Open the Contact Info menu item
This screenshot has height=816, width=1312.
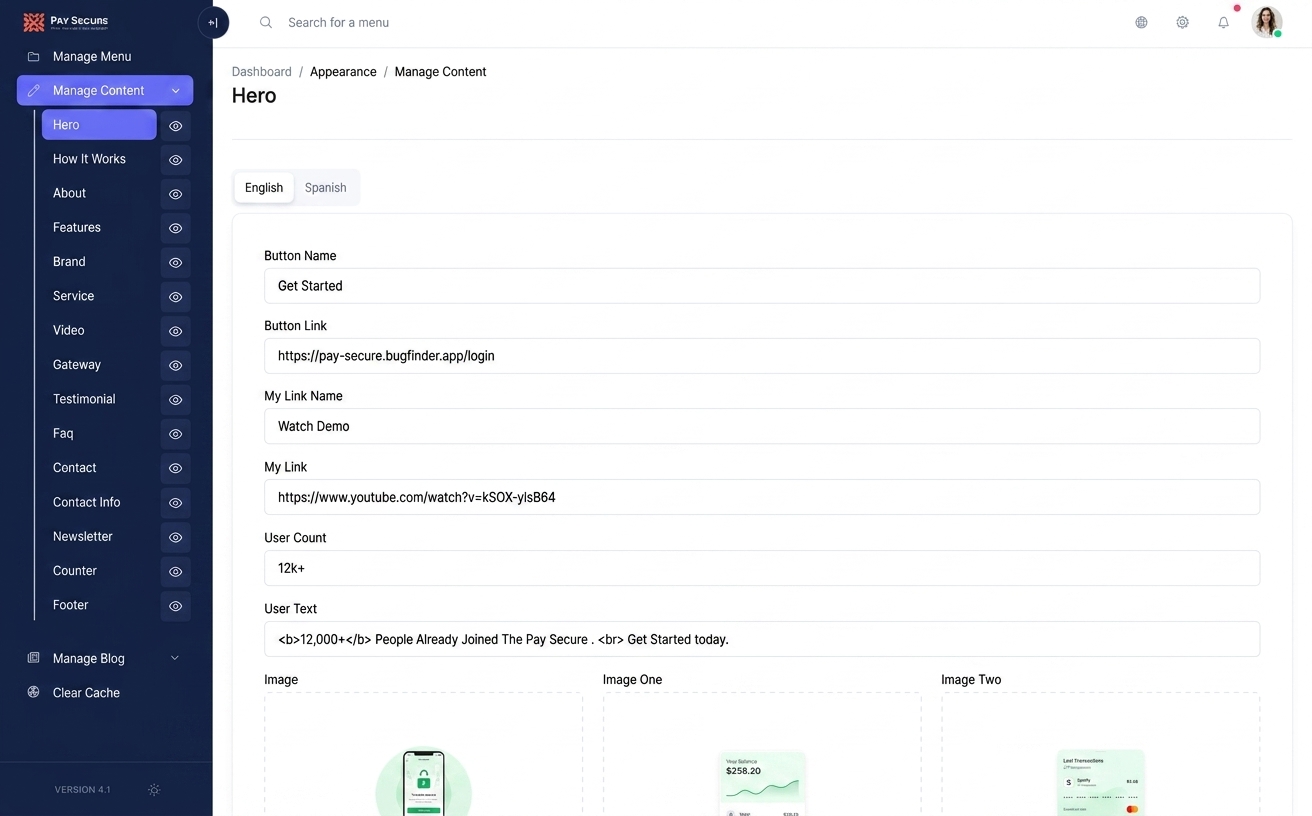87,502
